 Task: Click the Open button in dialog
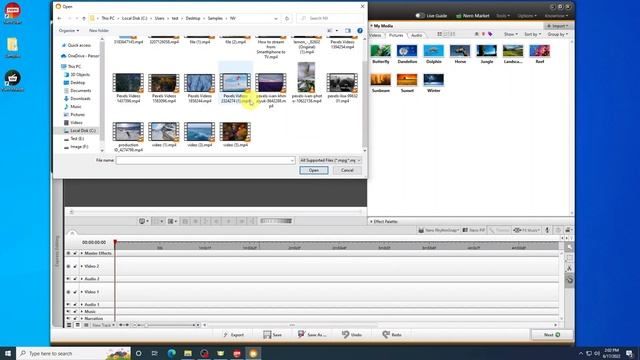coord(313,170)
